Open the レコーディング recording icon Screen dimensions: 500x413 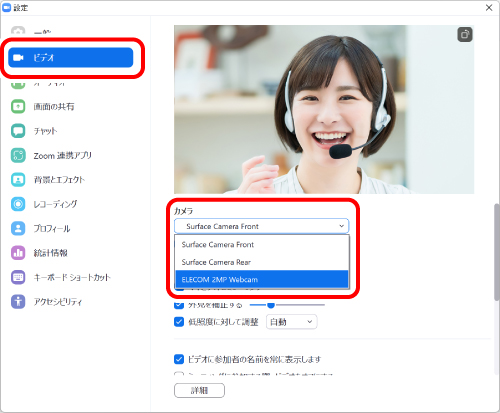pyautogui.click(x=18, y=204)
